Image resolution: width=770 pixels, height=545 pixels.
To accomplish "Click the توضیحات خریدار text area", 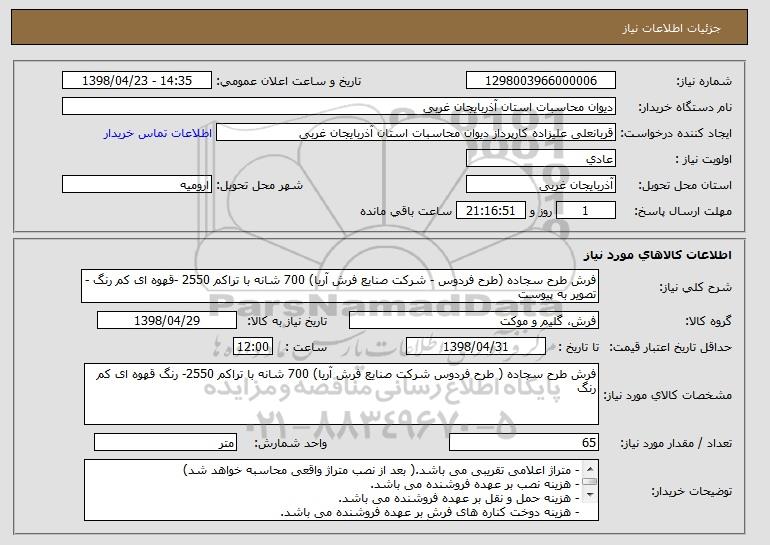I will pos(341,490).
